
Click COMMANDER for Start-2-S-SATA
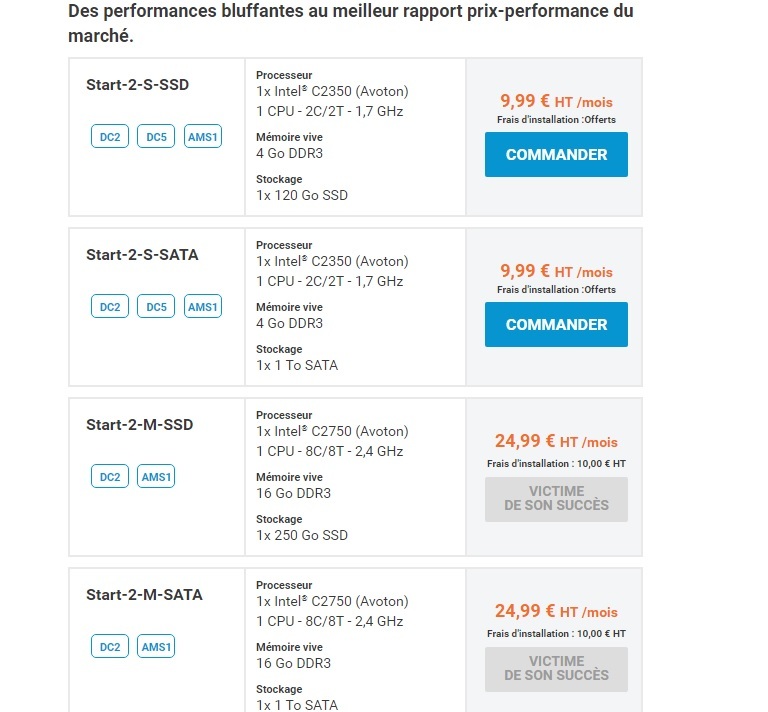556,325
